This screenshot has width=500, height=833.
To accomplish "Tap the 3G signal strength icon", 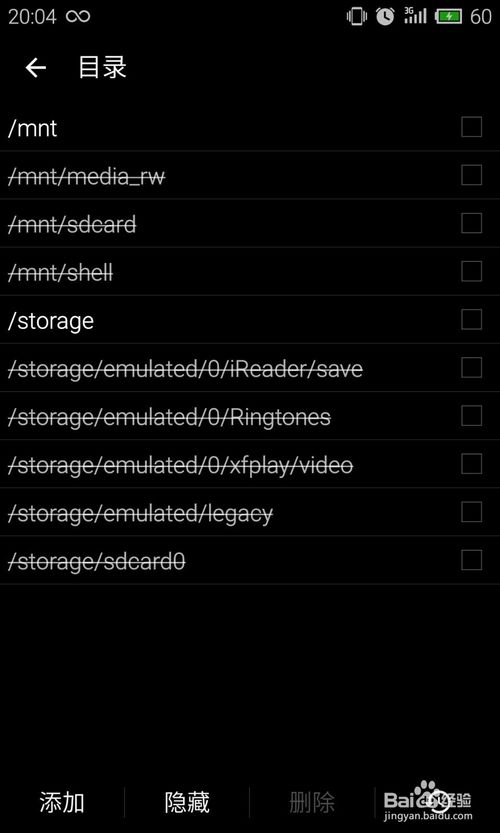I will 415,15.
